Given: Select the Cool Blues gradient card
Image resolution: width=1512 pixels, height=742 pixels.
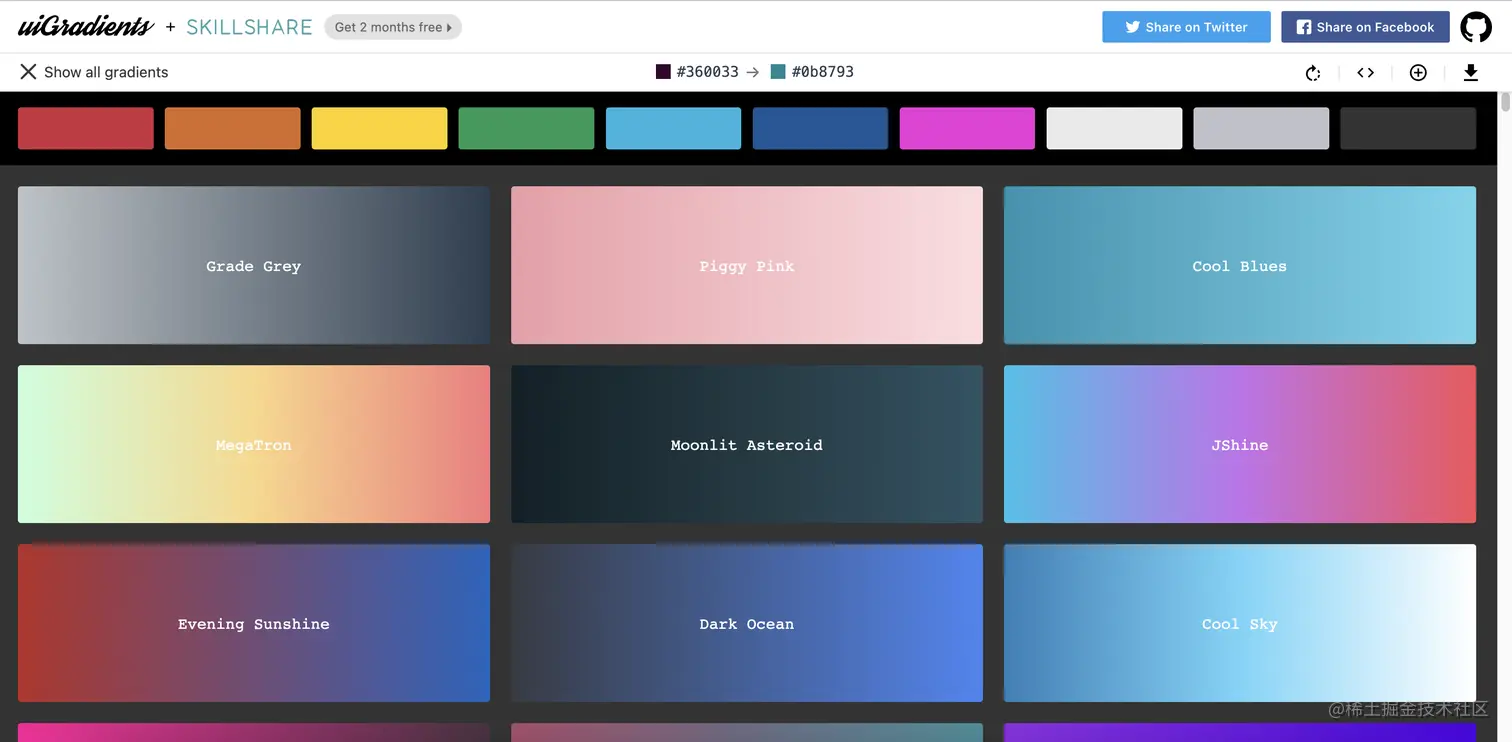Looking at the screenshot, I should click(1240, 265).
